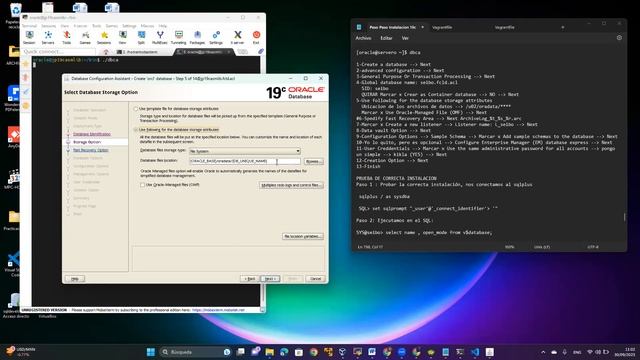The height and width of the screenshot is (360, 640).
Task: Open Editar menu in Notepad
Action: tap(386, 38)
